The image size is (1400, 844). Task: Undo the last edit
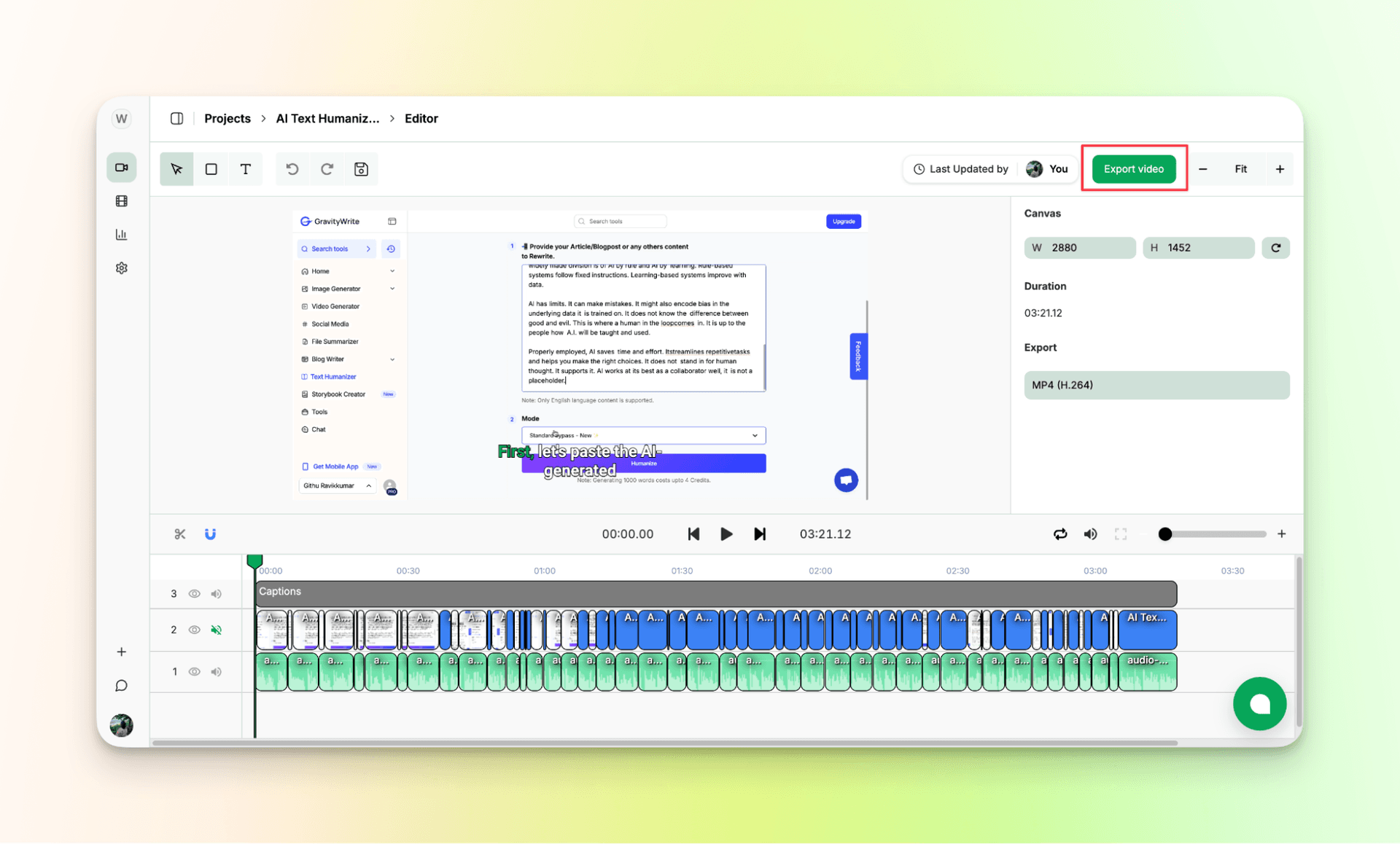click(292, 168)
